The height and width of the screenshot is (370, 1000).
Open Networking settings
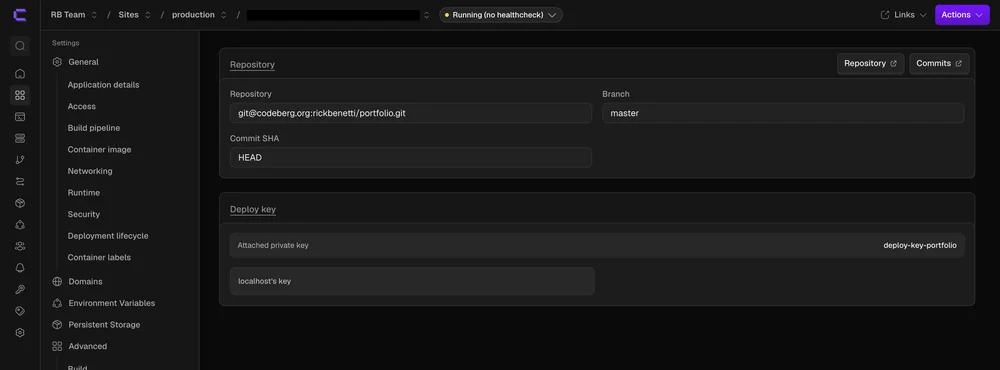(x=90, y=171)
